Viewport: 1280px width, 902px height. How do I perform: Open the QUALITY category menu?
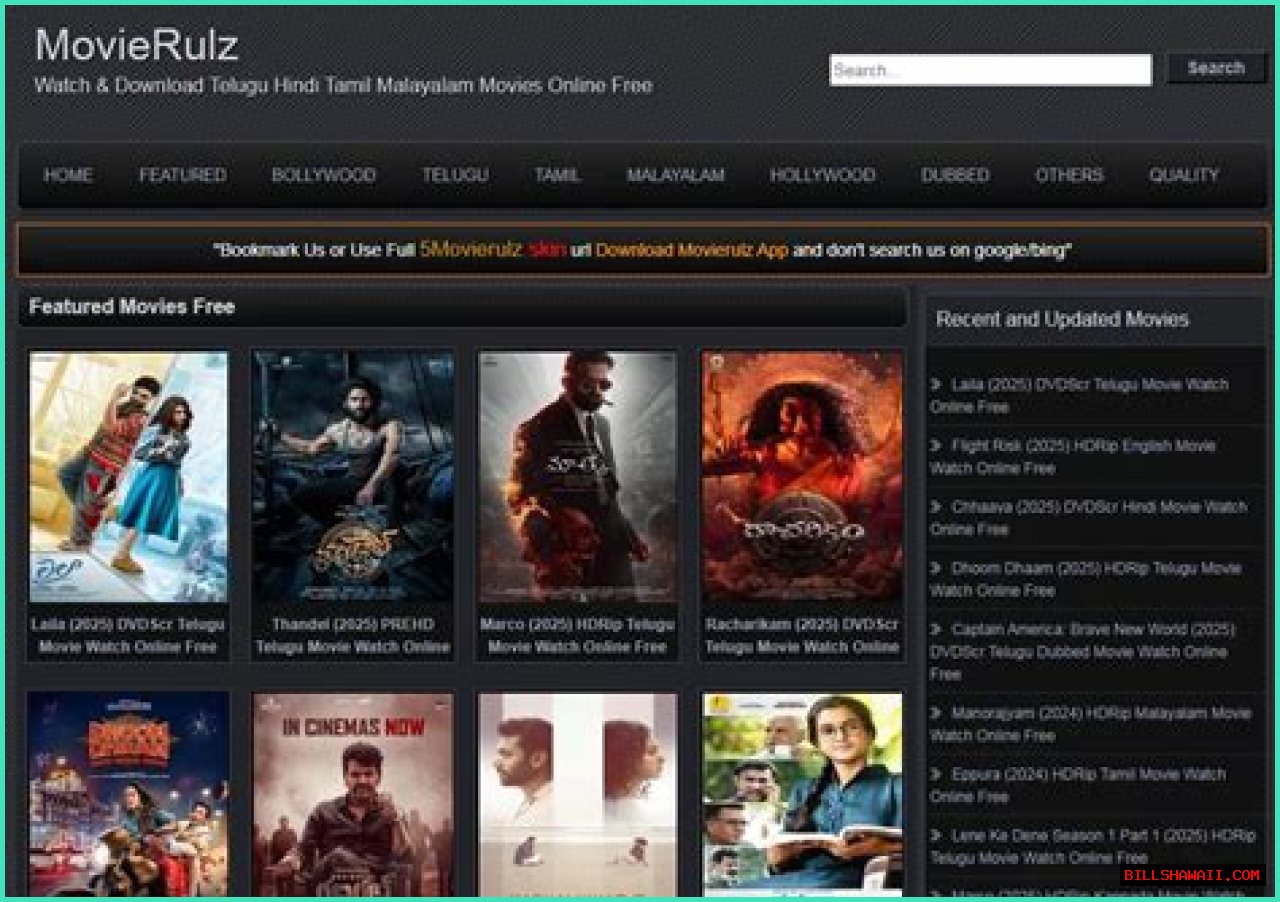pyautogui.click(x=1186, y=175)
